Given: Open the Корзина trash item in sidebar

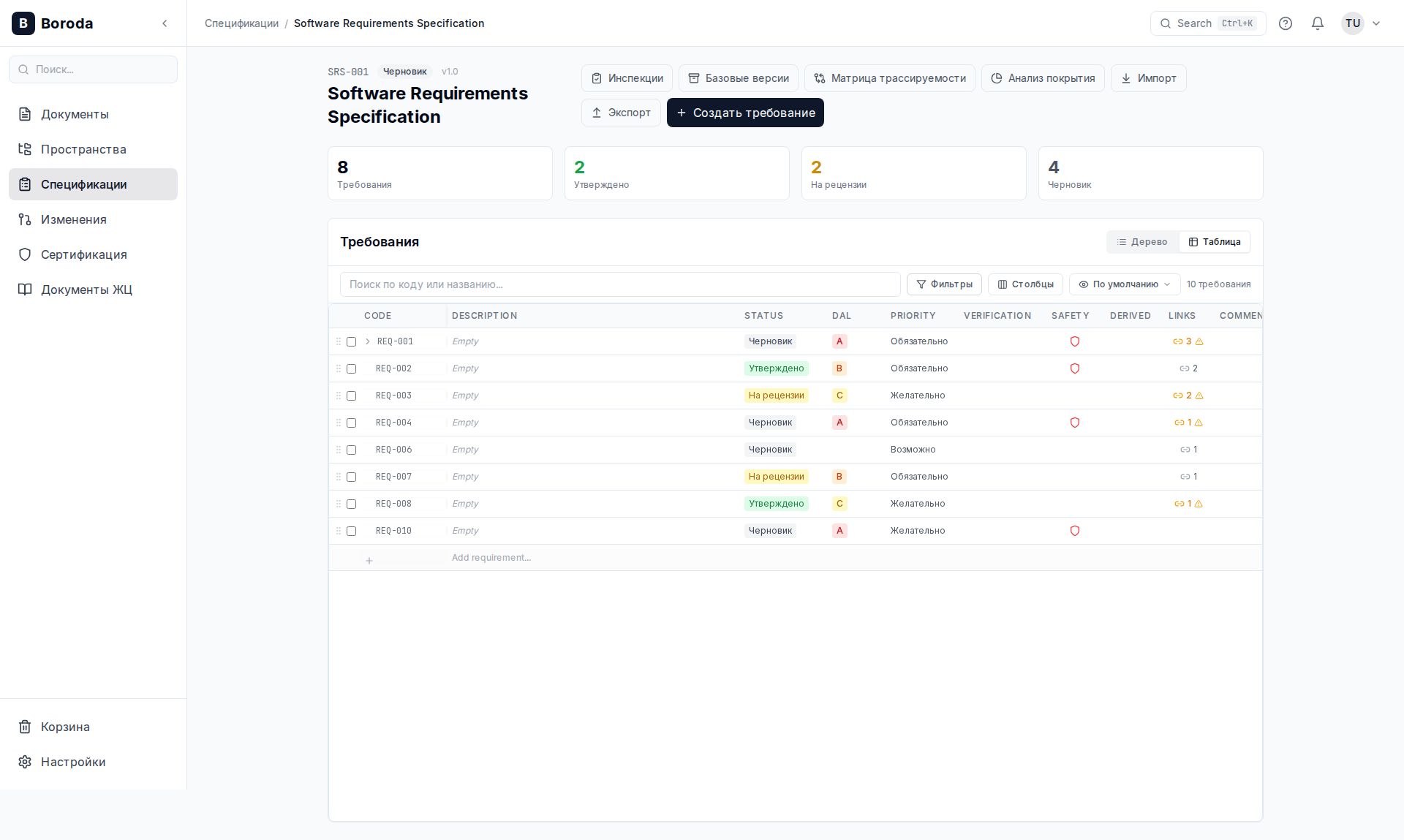Looking at the screenshot, I should click(65, 727).
